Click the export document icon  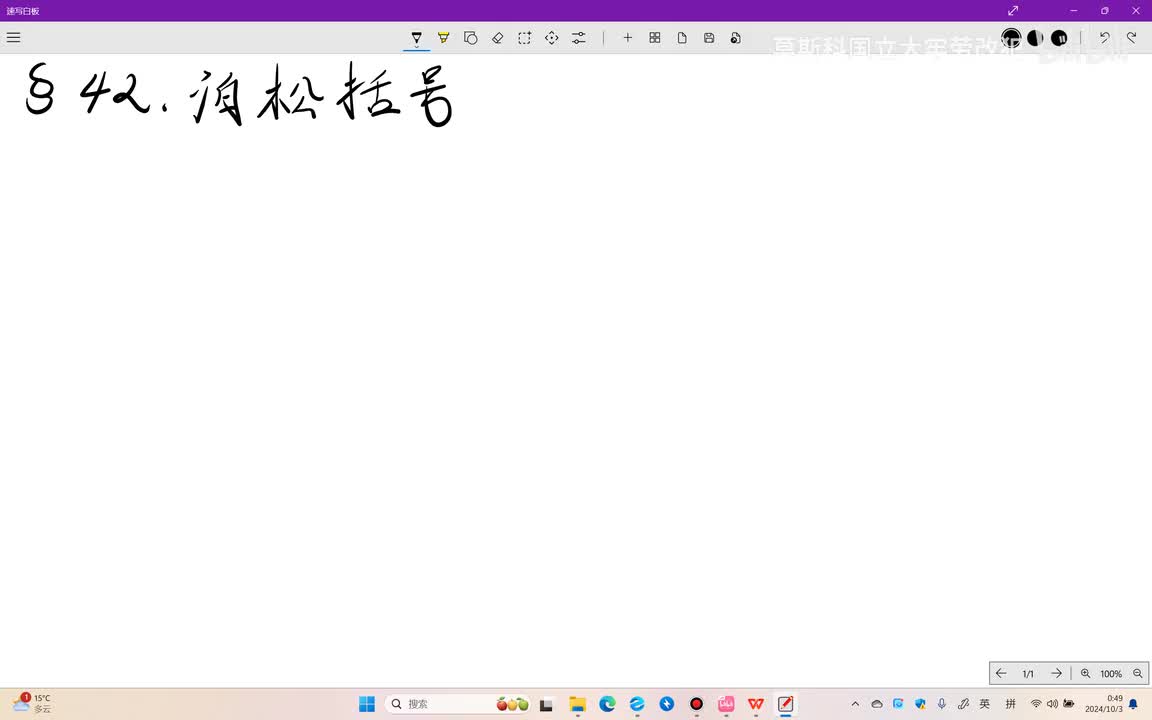735,37
